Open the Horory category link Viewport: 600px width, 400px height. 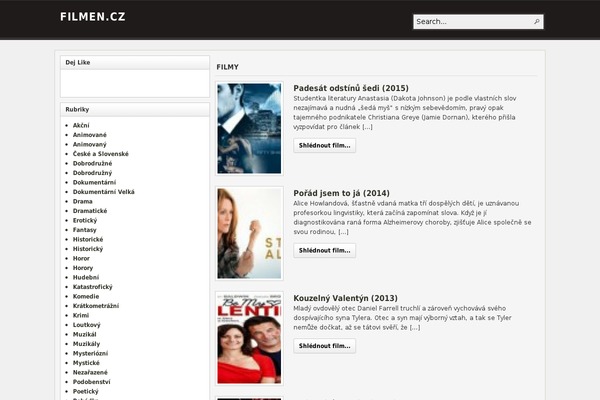point(83,268)
